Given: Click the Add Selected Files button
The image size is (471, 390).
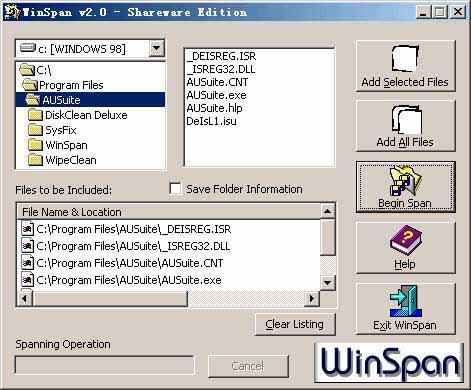Looking at the screenshot, I should [x=405, y=66].
